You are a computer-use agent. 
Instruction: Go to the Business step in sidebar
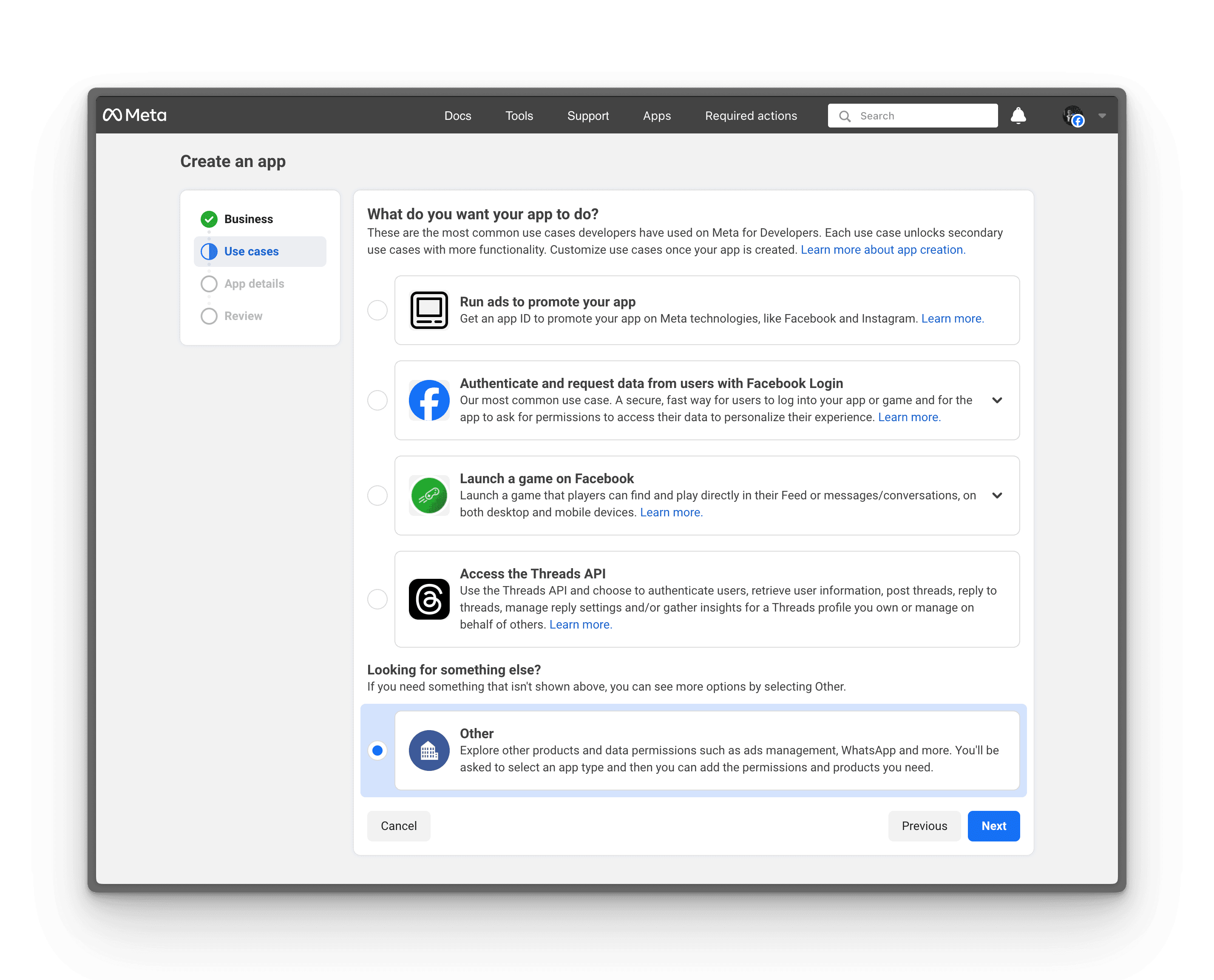point(248,219)
